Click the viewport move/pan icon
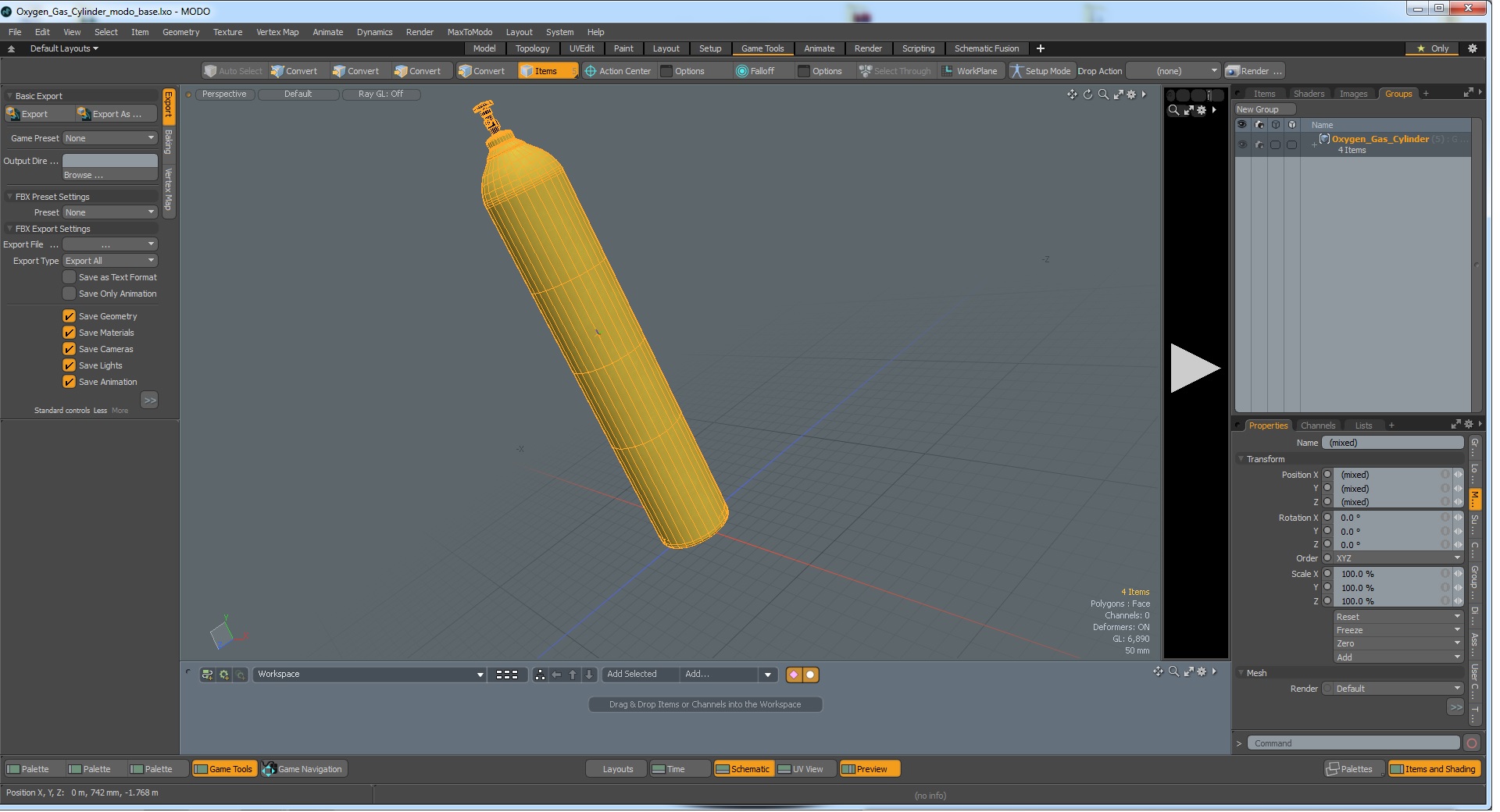Image resolution: width=1500 pixels, height=812 pixels. coord(1072,94)
